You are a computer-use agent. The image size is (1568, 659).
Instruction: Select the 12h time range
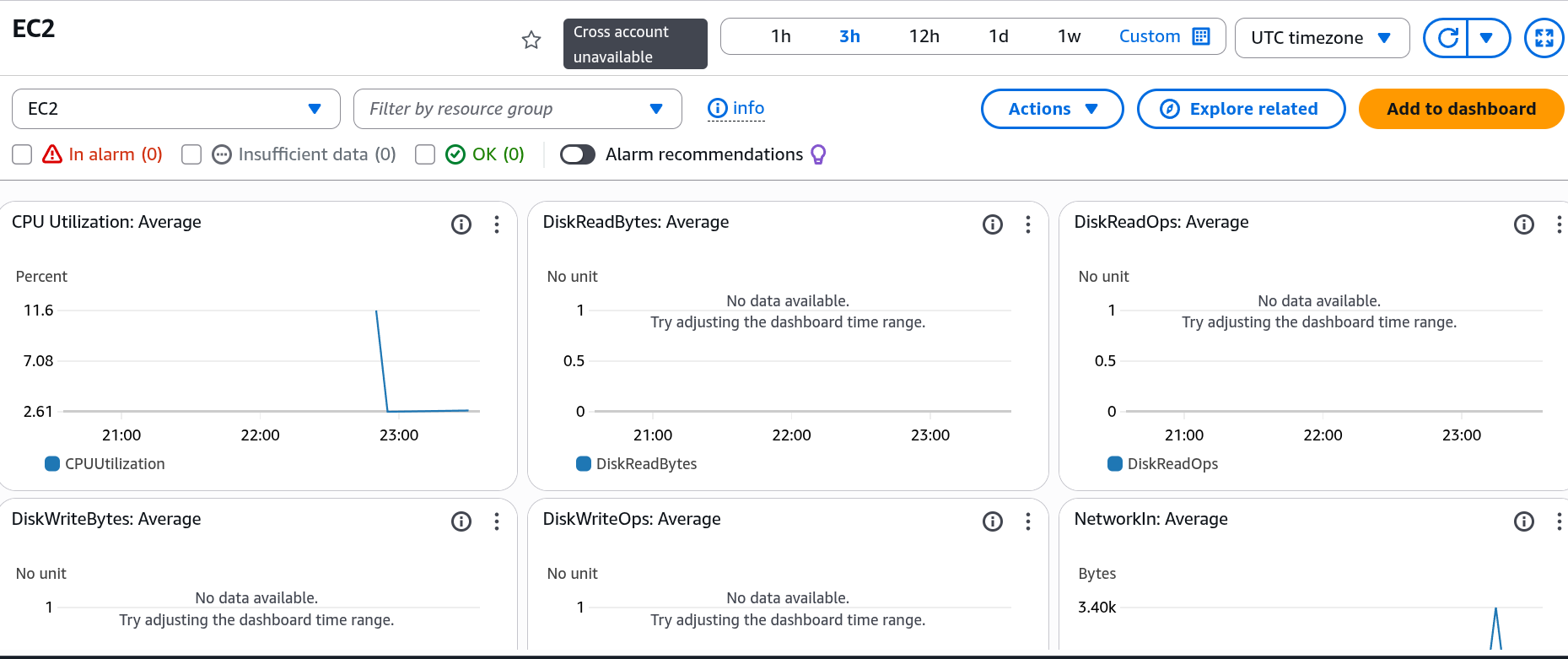pyautogui.click(x=924, y=36)
